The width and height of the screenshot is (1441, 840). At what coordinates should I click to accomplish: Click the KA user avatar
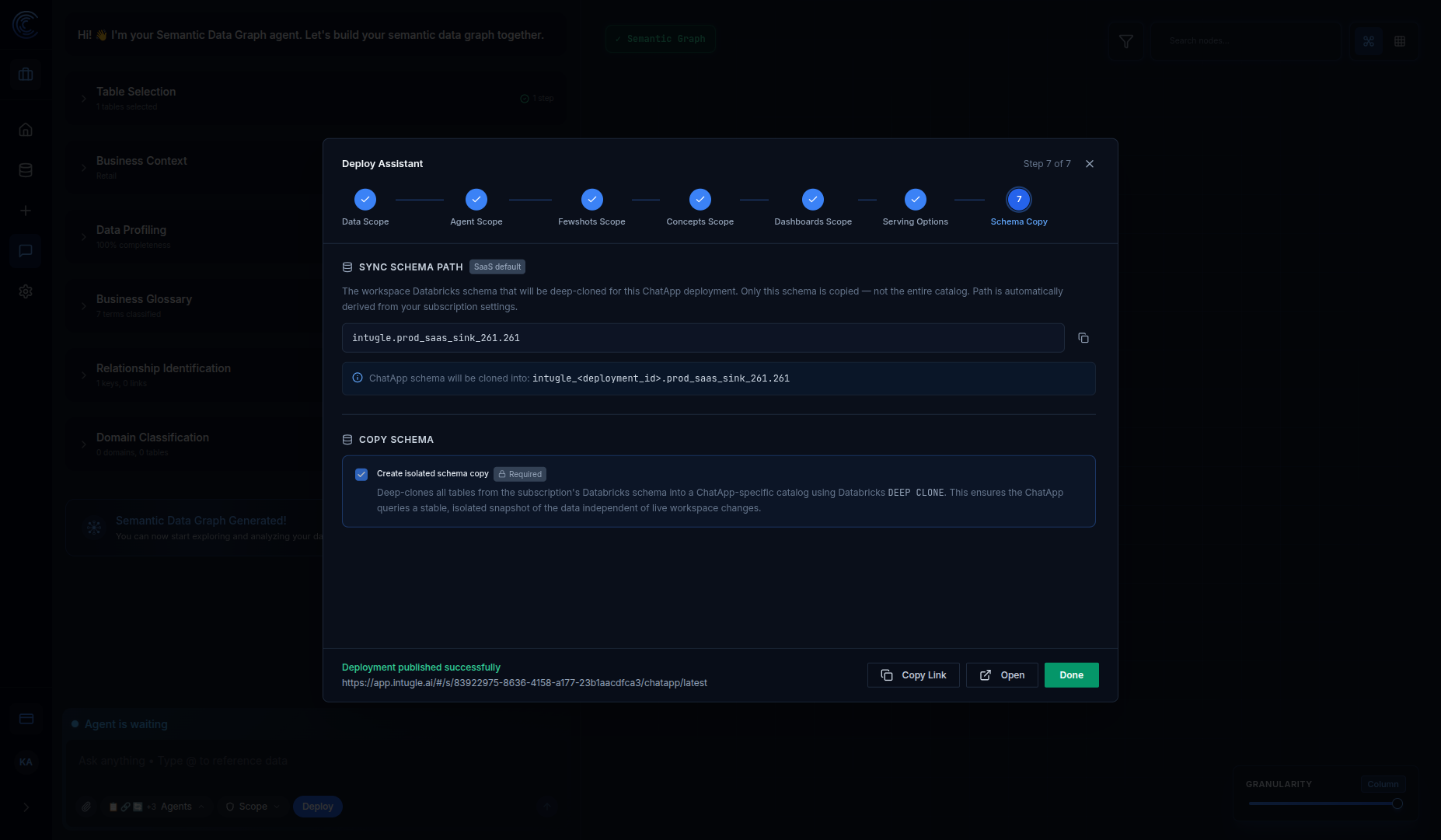click(x=26, y=762)
